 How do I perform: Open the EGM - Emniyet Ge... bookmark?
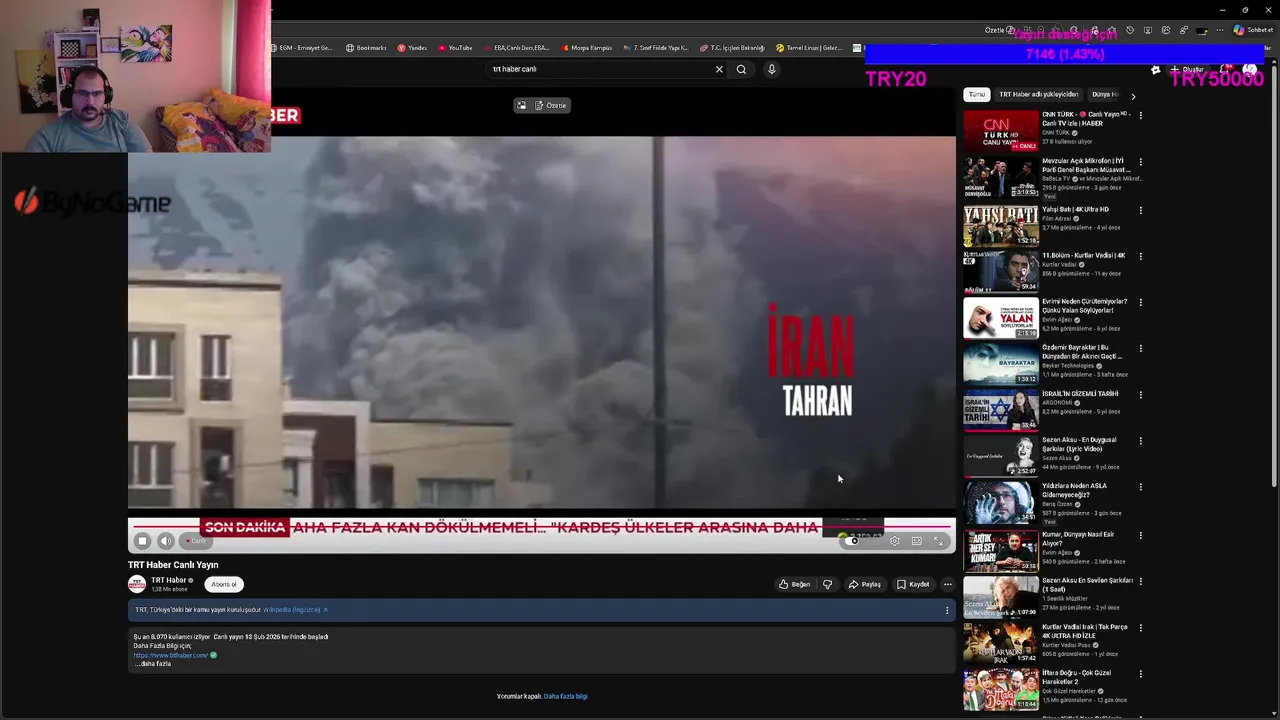coord(302,47)
